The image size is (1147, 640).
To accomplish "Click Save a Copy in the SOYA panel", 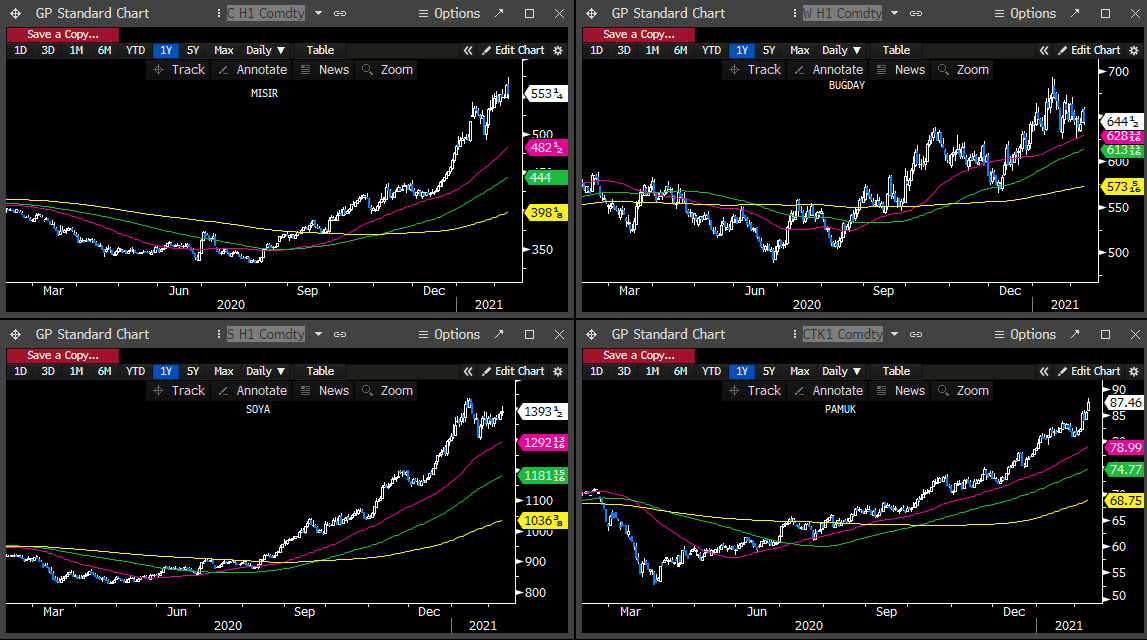I will [62, 355].
